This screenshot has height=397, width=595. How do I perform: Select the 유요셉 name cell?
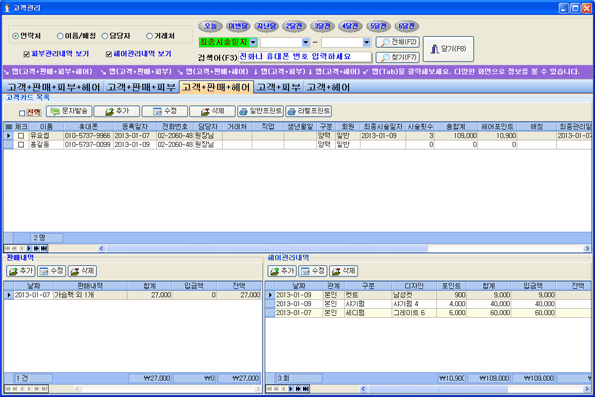pyautogui.click(x=46, y=135)
